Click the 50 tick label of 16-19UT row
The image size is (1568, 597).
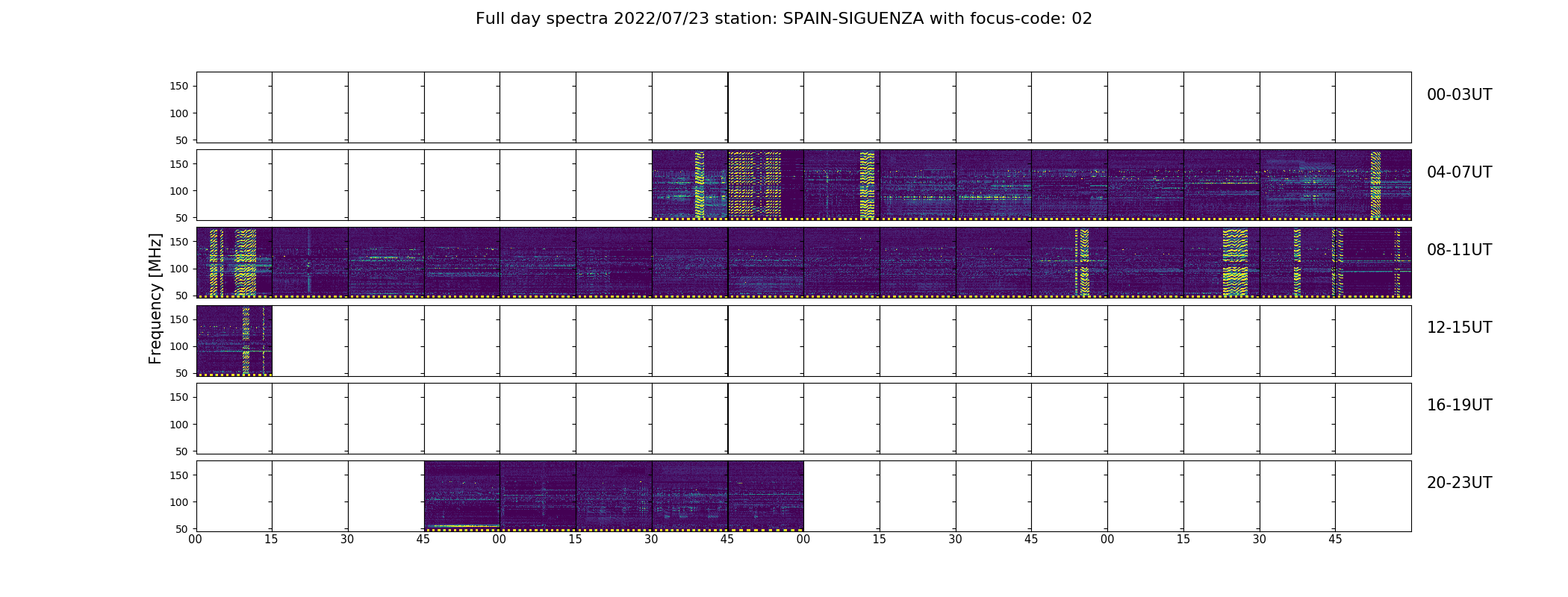pos(182,451)
